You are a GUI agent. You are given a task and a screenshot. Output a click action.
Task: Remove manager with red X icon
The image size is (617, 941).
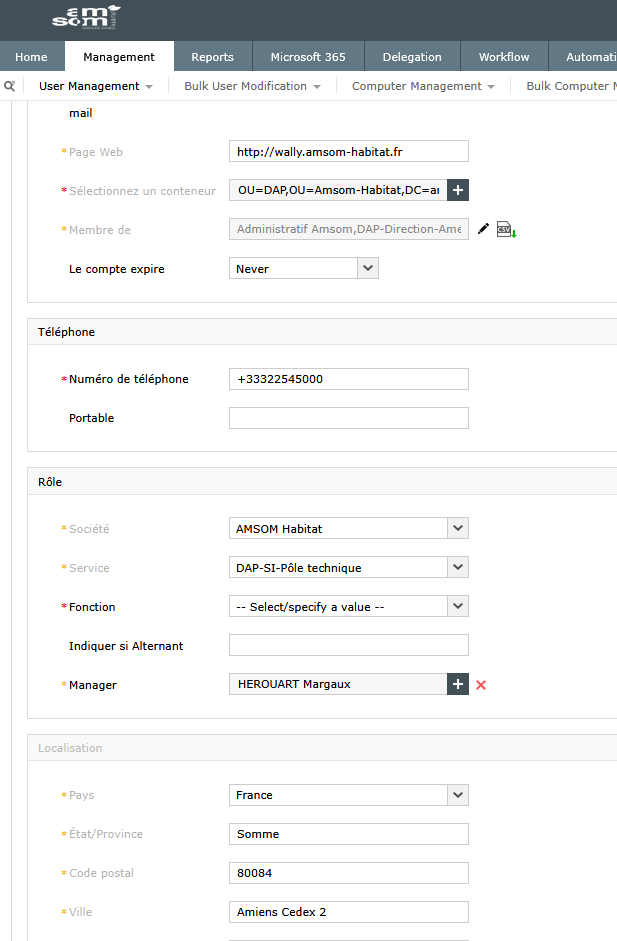[x=481, y=685]
